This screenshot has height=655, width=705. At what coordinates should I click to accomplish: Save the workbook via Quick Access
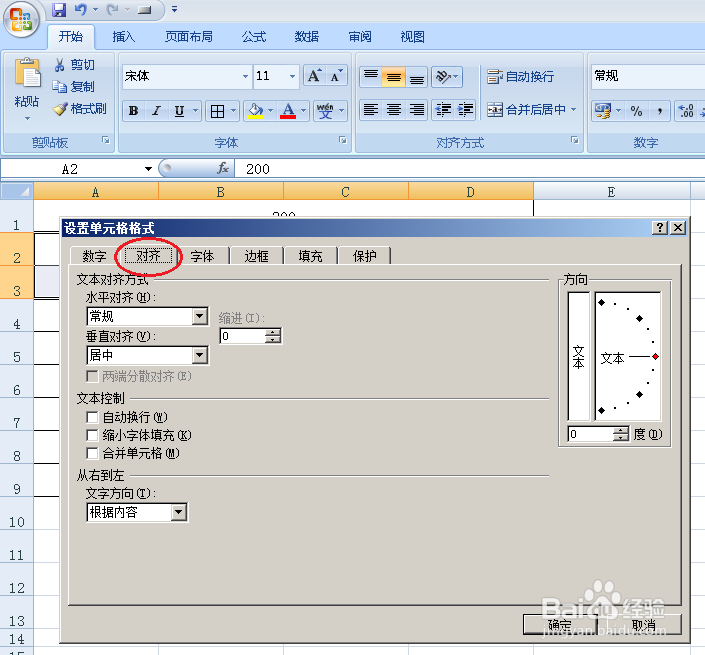[59, 9]
